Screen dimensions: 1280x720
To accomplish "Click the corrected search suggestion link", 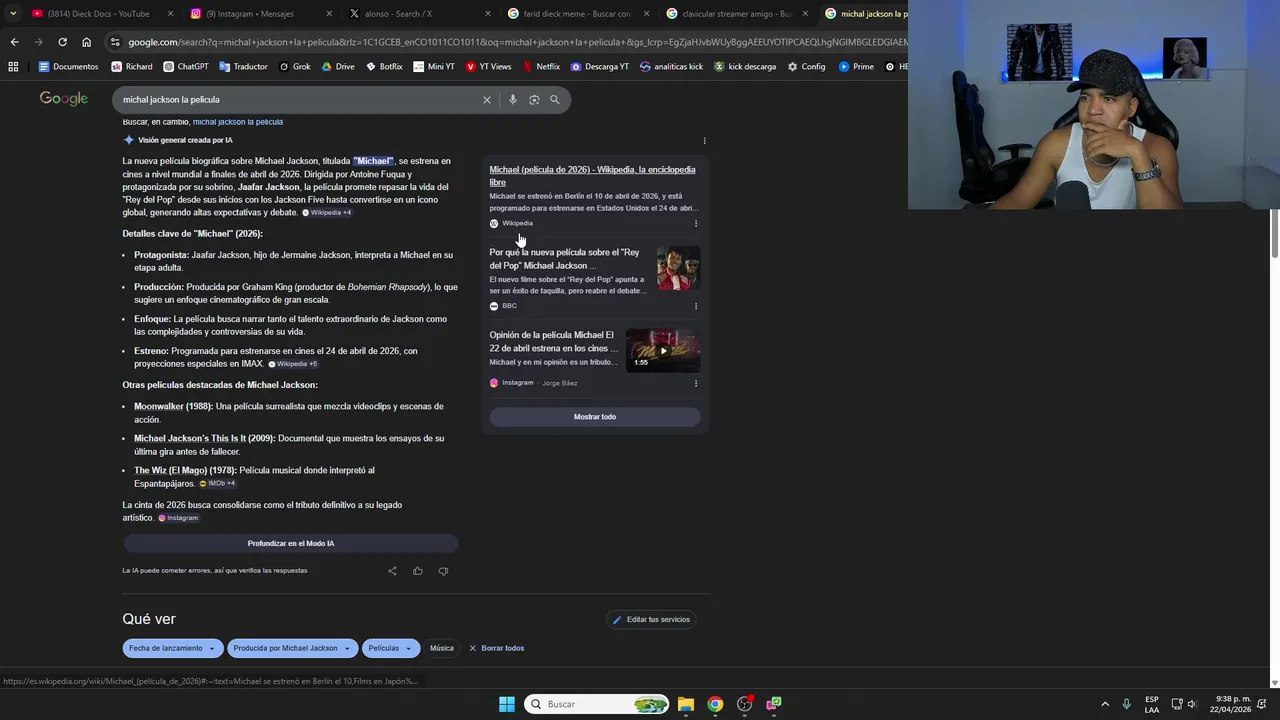I will [x=238, y=122].
